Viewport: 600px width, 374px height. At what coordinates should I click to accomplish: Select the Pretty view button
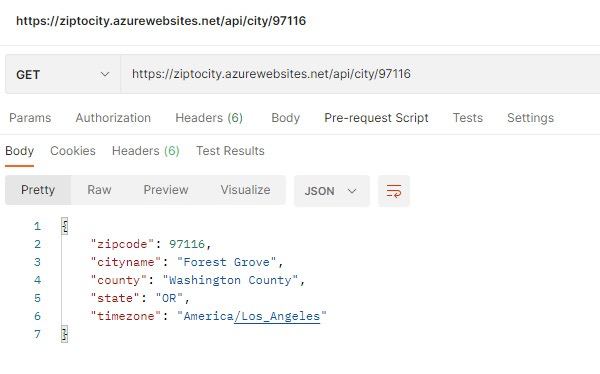pyautogui.click(x=38, y=190)
